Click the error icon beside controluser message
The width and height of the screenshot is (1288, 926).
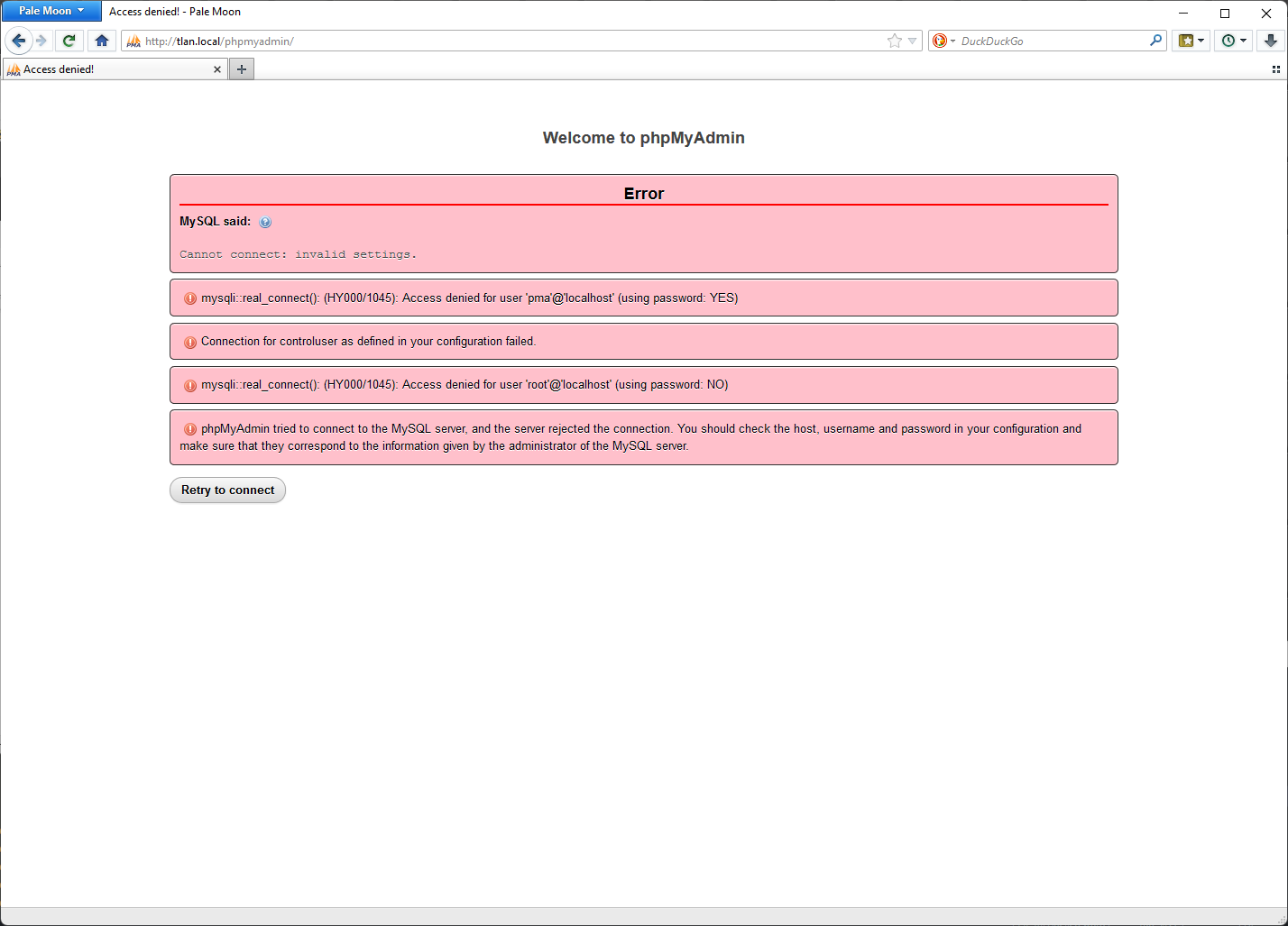point(190,343)
